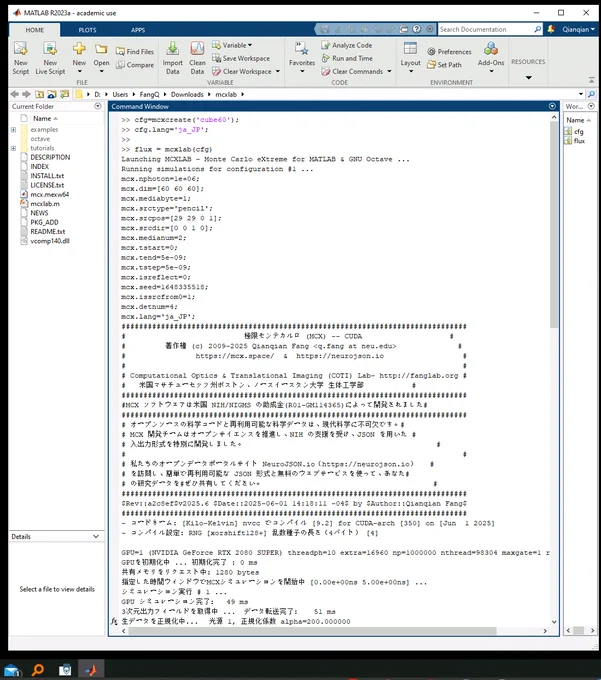Screen dimensions: 601x680
Task: Open Workspace panel actions menu
Action: click(591, 106)
